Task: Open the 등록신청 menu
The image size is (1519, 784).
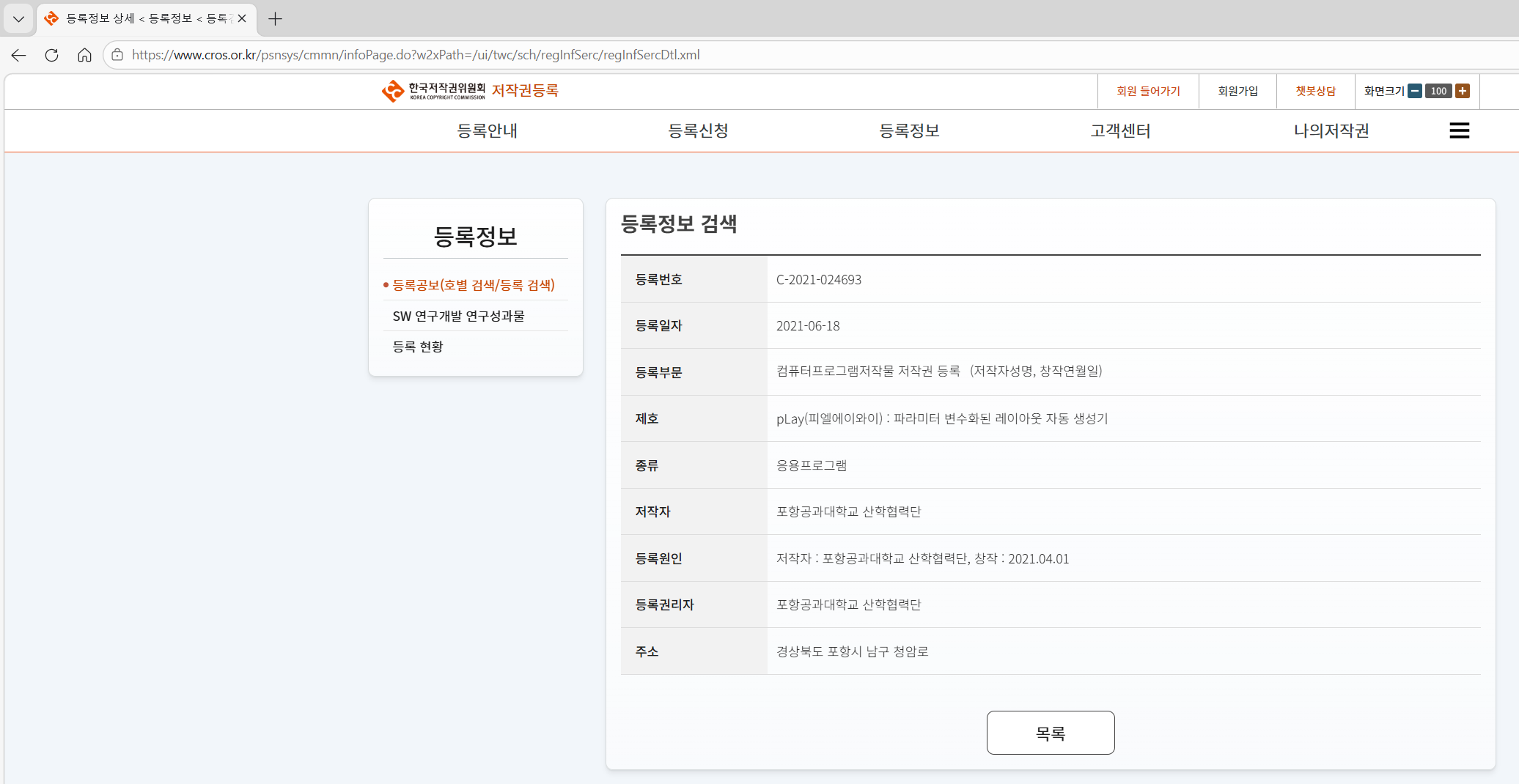Action: click(698, 130)
